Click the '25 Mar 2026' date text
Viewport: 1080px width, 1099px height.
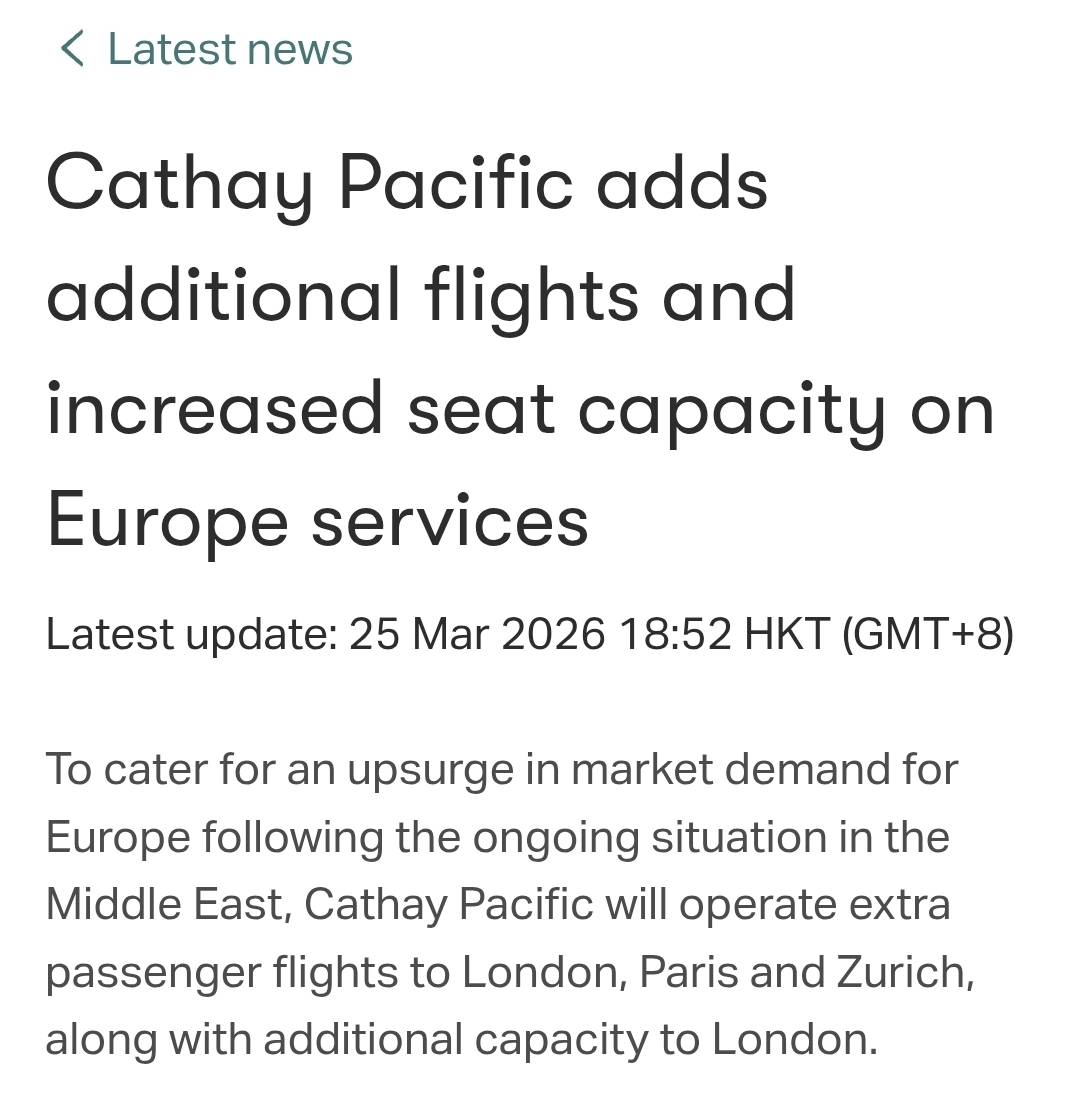[x=477, y=634]
